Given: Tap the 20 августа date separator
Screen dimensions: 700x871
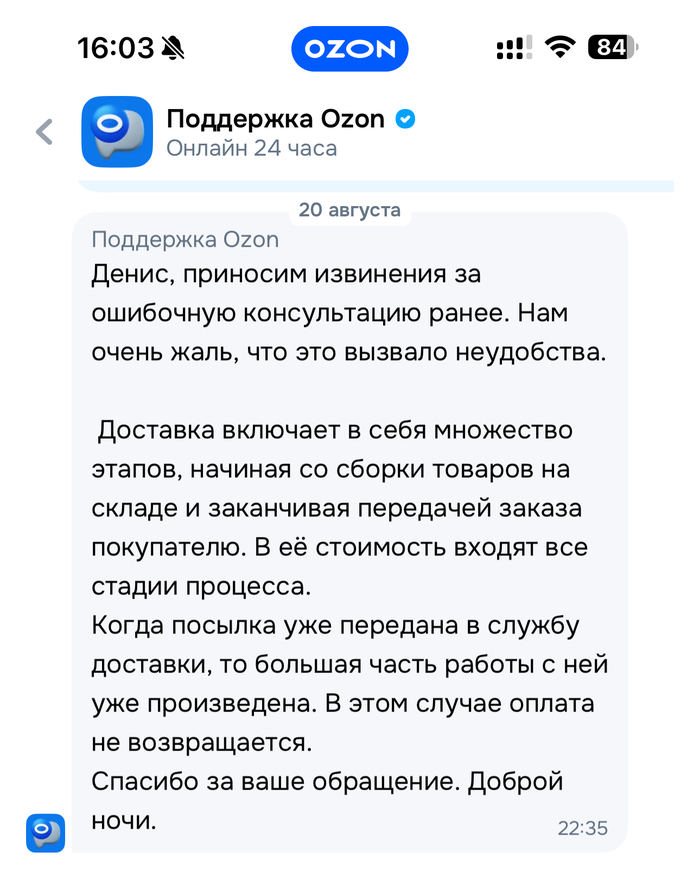Looking at the screenshot, I should 350,210.
